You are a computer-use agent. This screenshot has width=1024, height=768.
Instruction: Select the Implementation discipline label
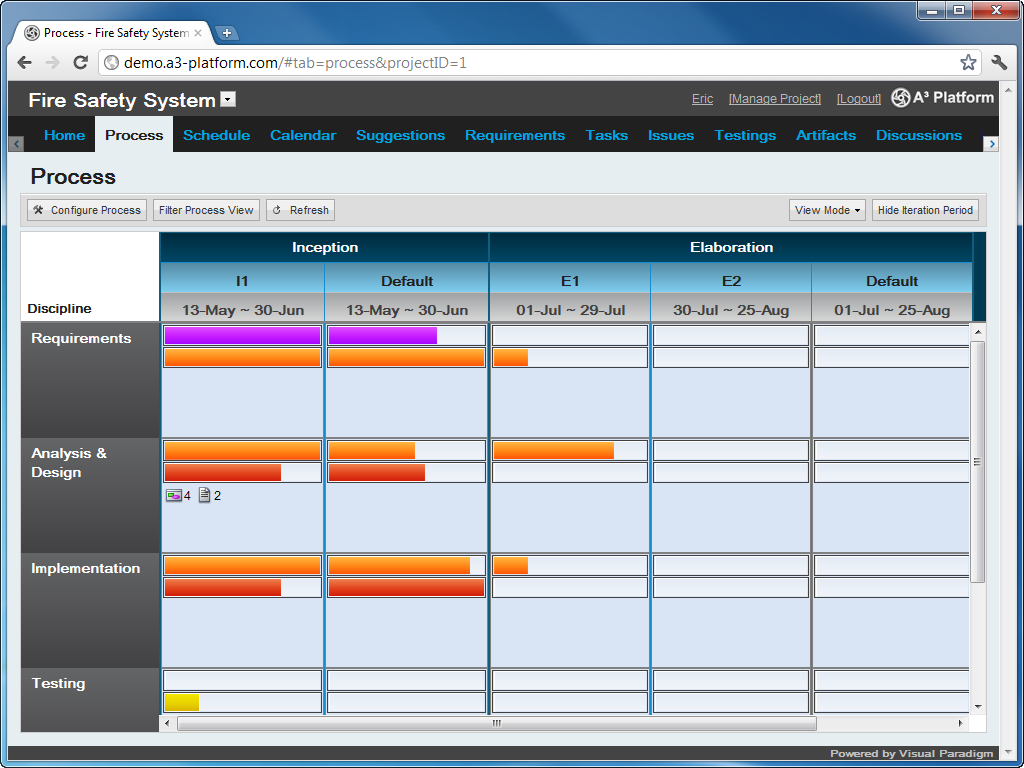tap(86, 568)
